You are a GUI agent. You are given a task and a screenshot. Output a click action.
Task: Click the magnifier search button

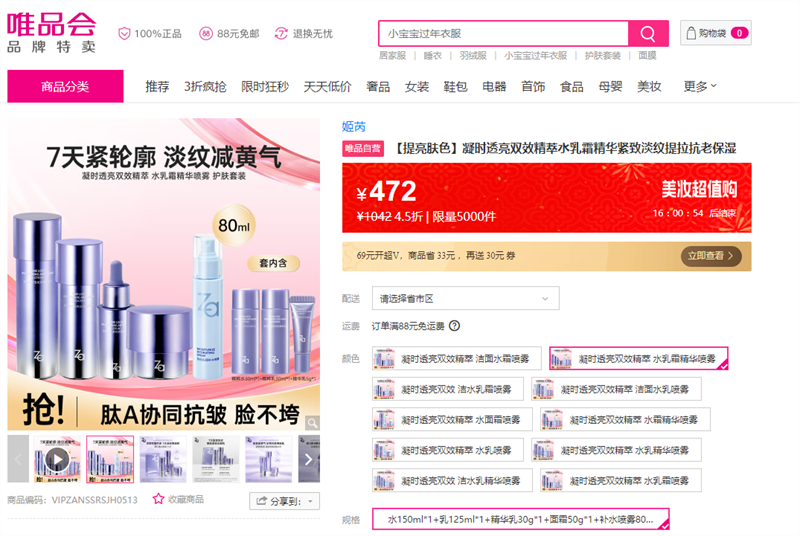tap(648, 34)
